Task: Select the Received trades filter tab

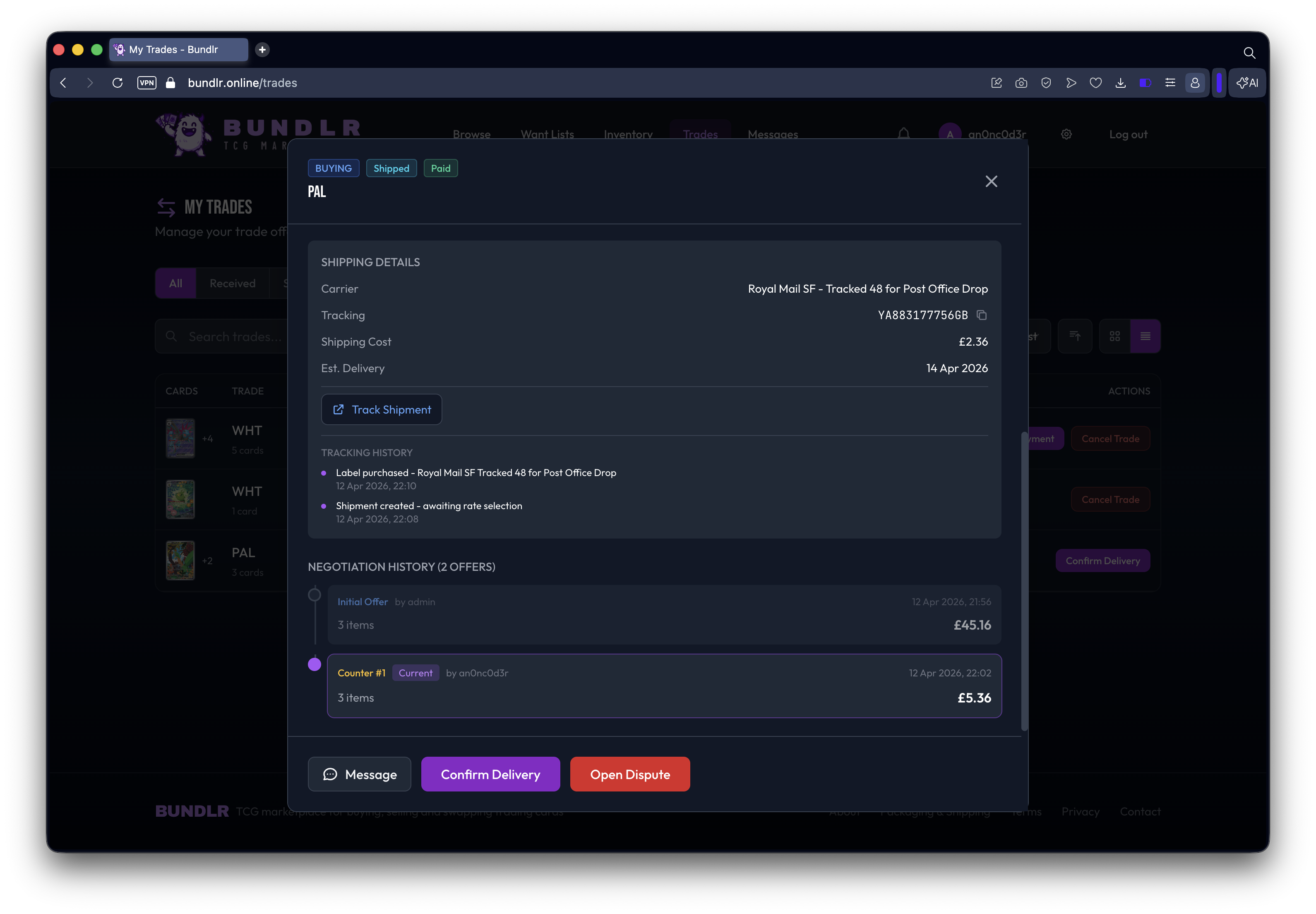Action: pyautogui.click(x=233, y=283)
